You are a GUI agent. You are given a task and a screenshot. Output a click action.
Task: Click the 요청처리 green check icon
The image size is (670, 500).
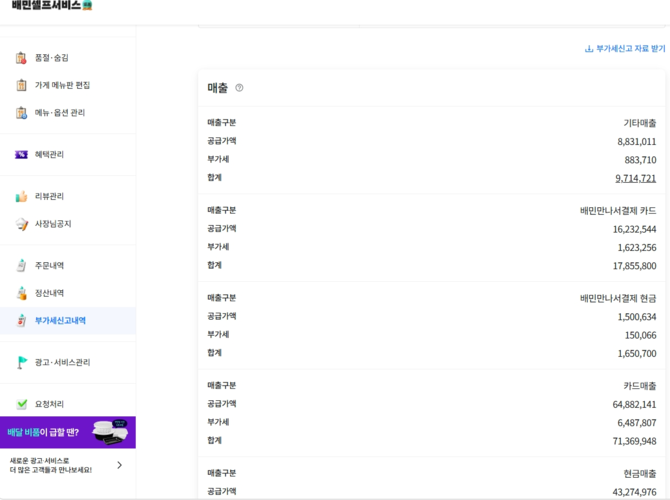point(21,404)
